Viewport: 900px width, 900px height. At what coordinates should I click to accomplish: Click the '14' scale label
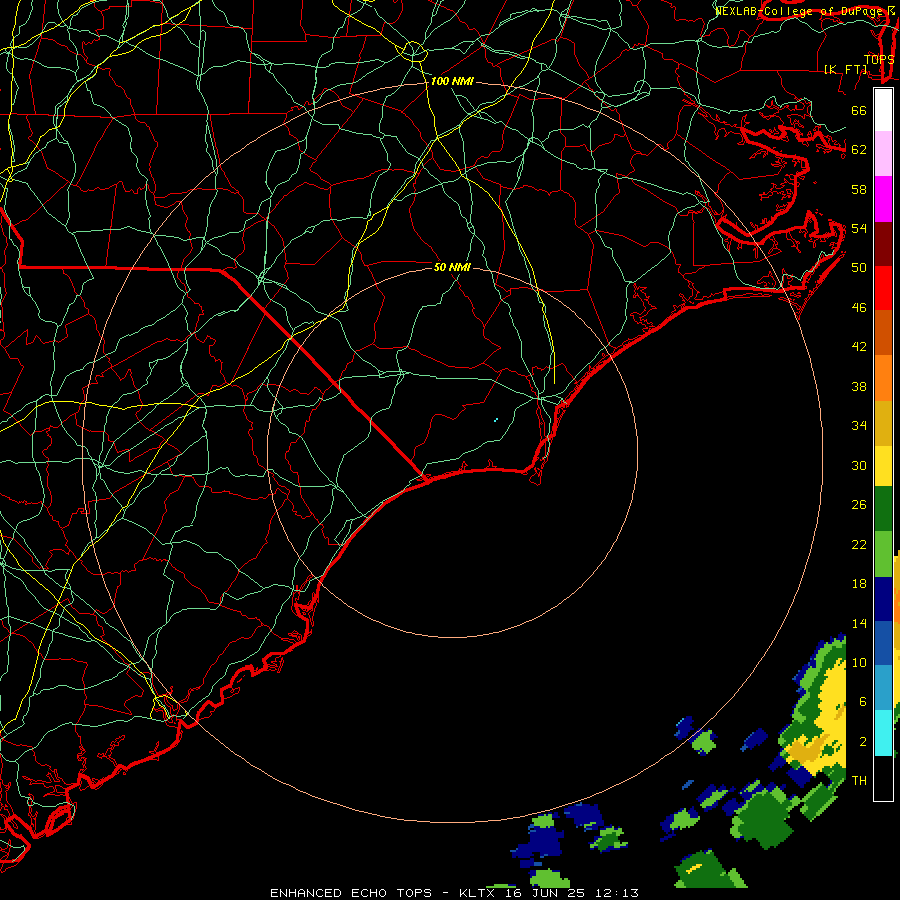click(x=859, y=623)
